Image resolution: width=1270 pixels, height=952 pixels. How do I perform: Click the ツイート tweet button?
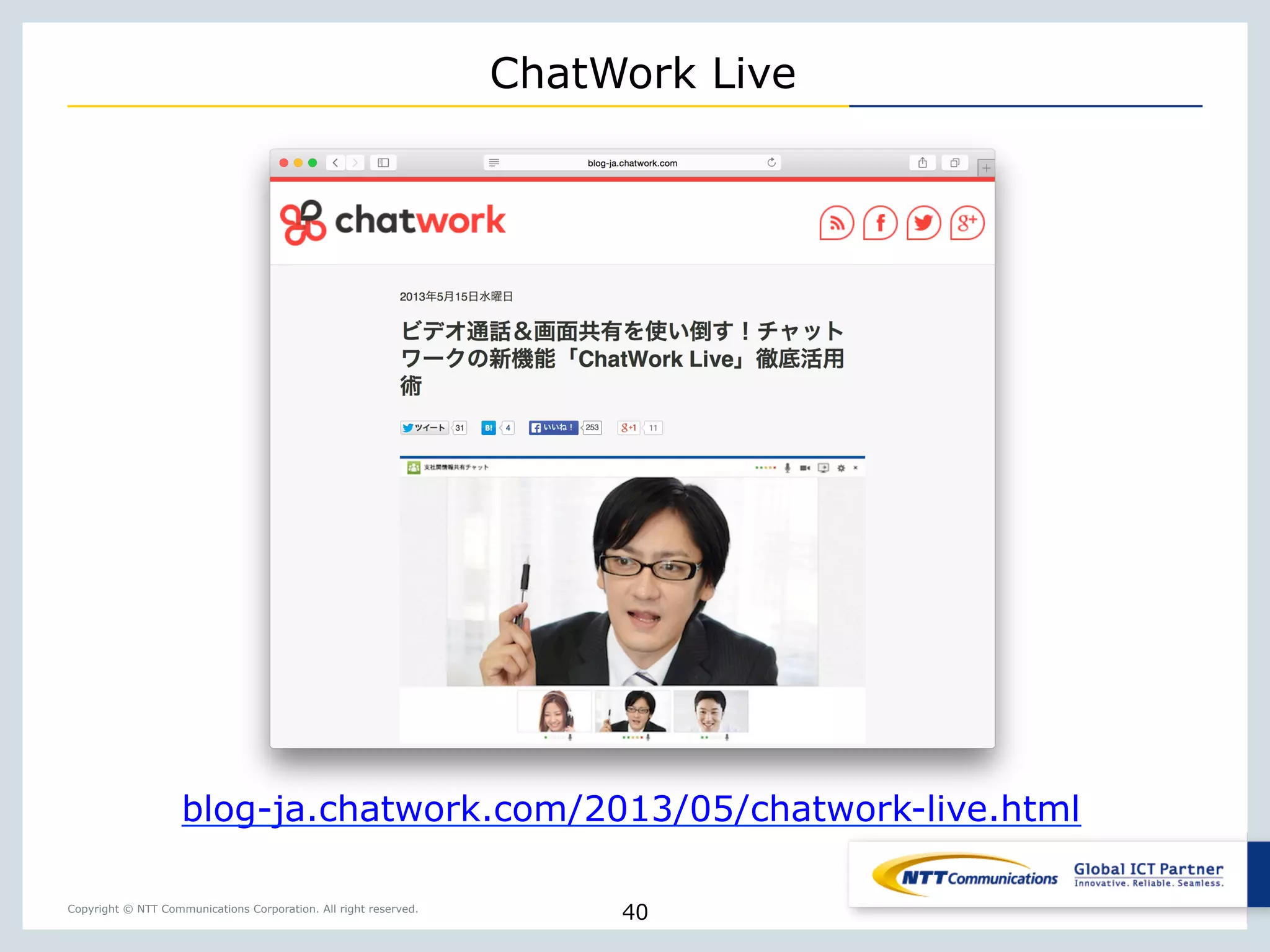pos(424,428)
